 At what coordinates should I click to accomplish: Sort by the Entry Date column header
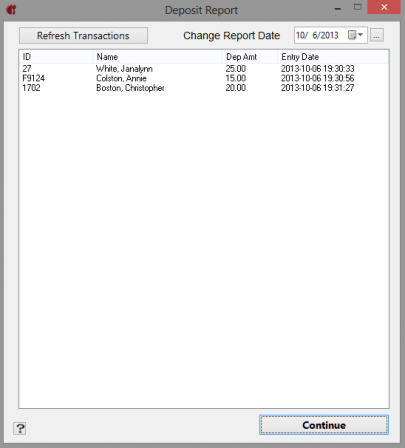click(x=333, y=57)
